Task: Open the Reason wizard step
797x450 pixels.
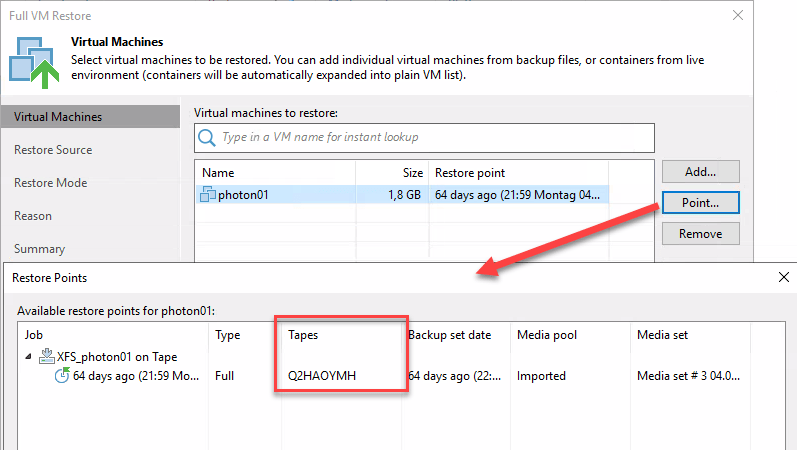Action: click(33, 216)
